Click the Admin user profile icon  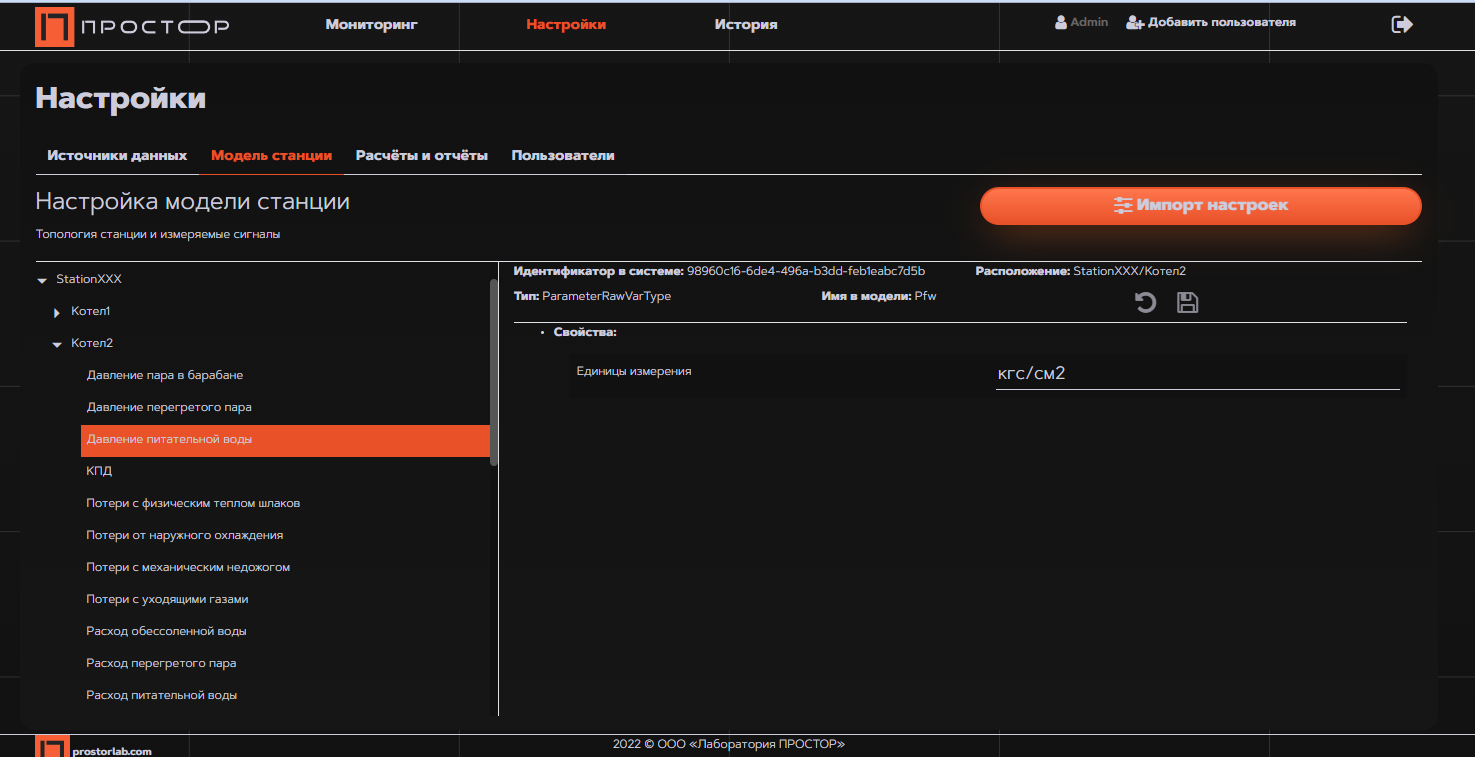[1061, 22]
